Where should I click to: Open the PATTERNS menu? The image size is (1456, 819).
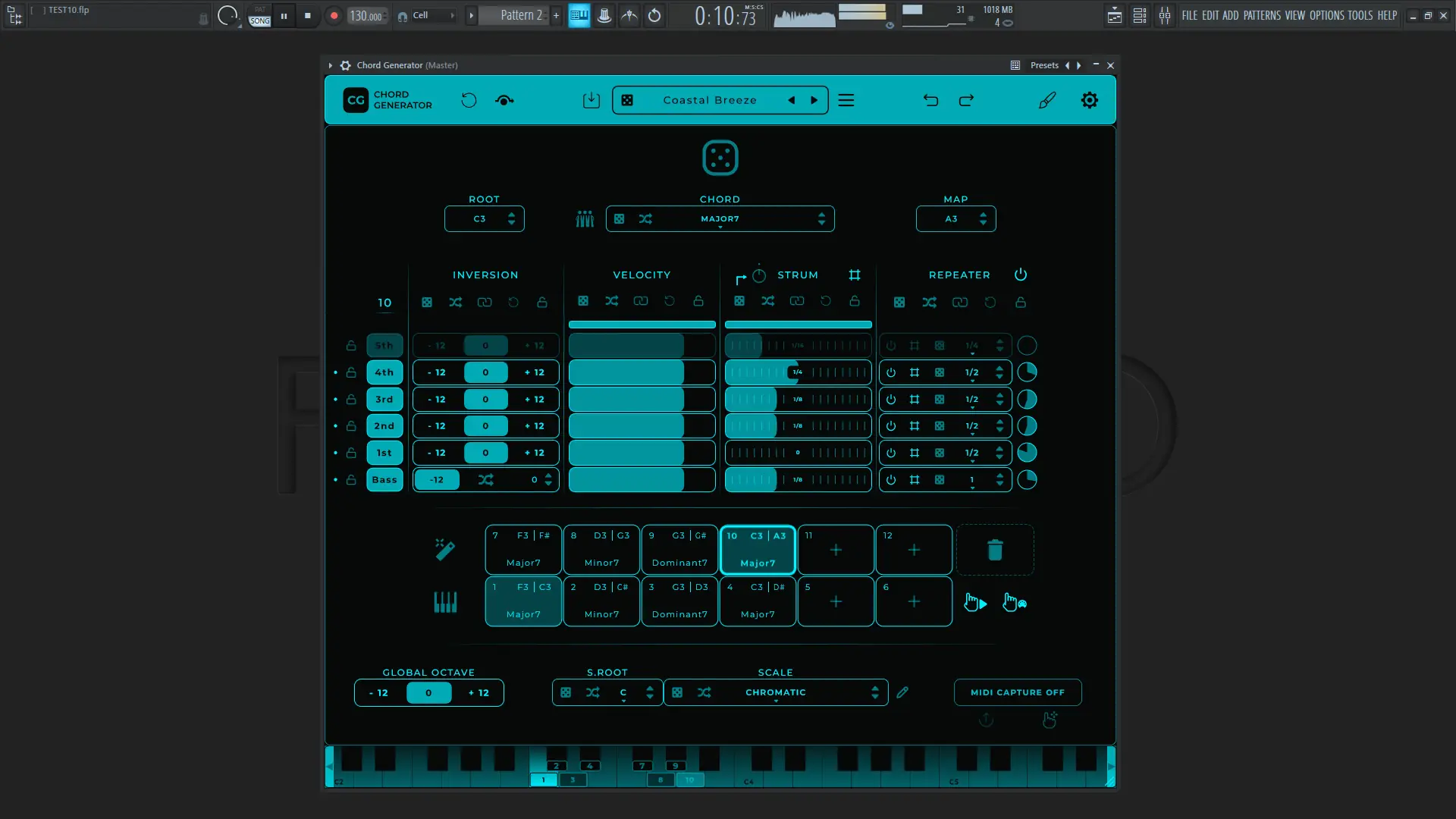[x=1261, y=15]
